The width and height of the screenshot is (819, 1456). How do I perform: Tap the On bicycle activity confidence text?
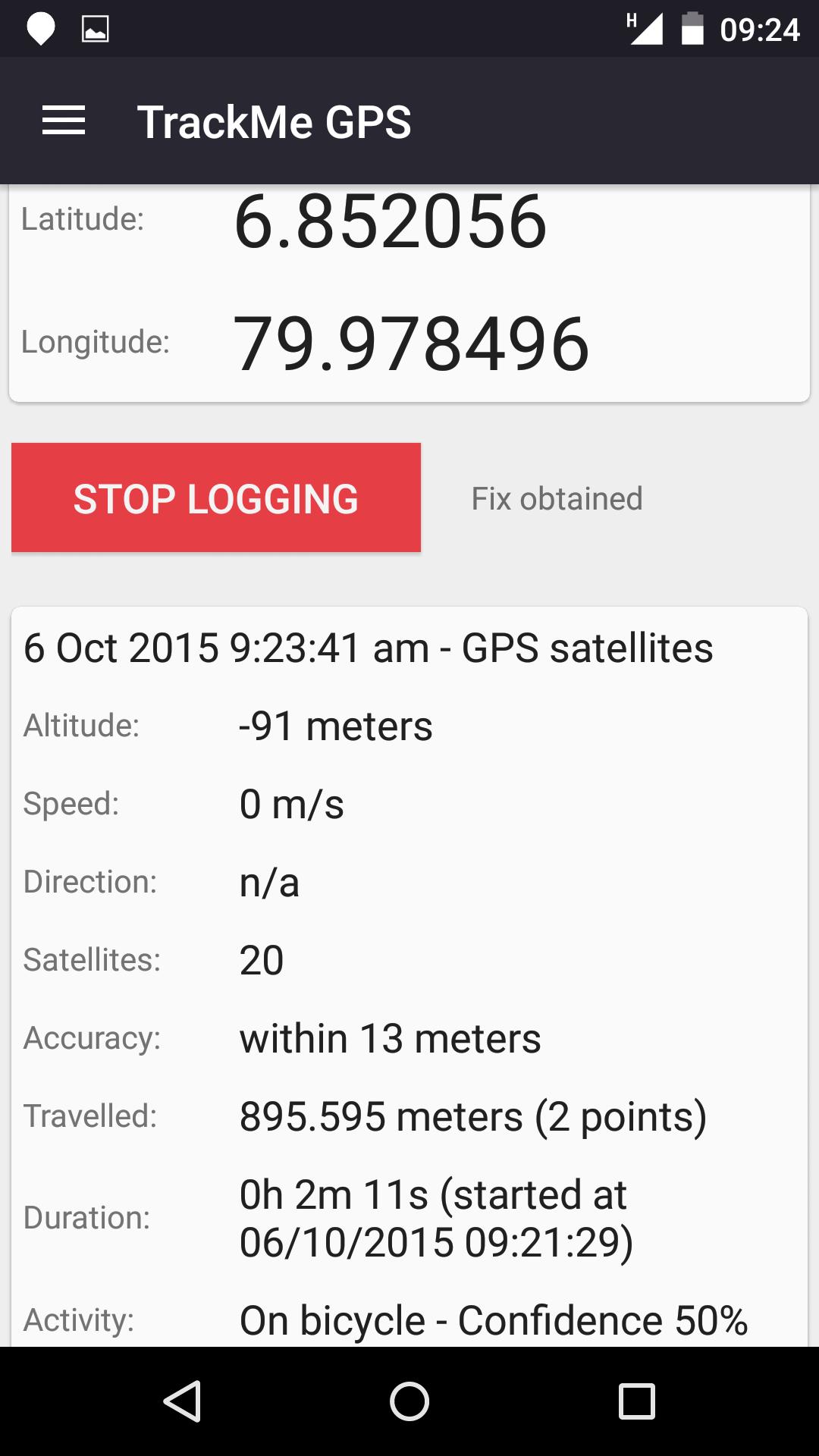click(493, 1320)
